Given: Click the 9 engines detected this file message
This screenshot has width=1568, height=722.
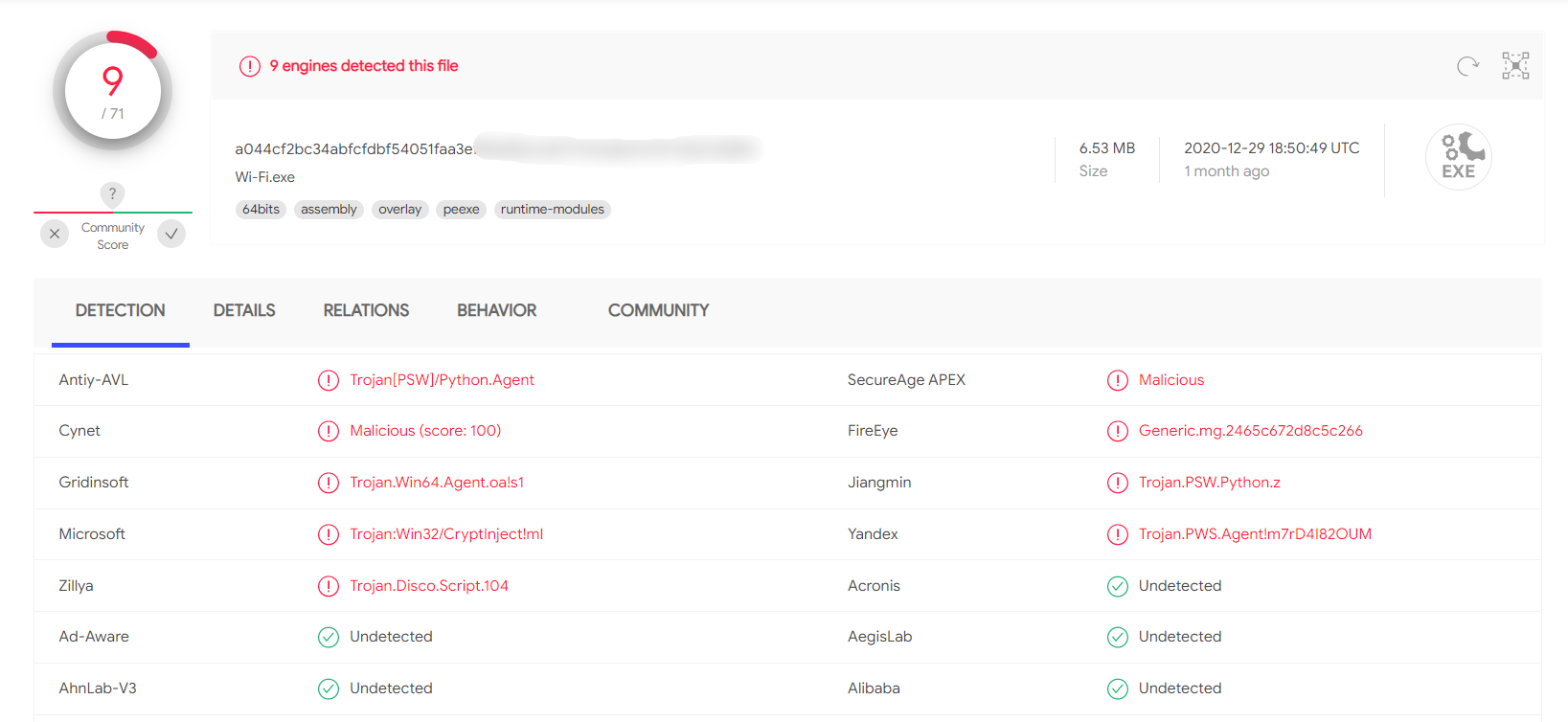Looking at the screenshot, I should (x=364, y=66).
